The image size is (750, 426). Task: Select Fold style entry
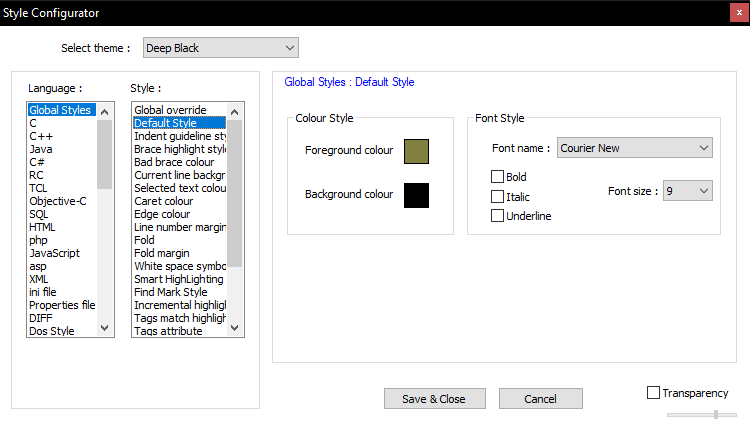(x=179, y=240)
